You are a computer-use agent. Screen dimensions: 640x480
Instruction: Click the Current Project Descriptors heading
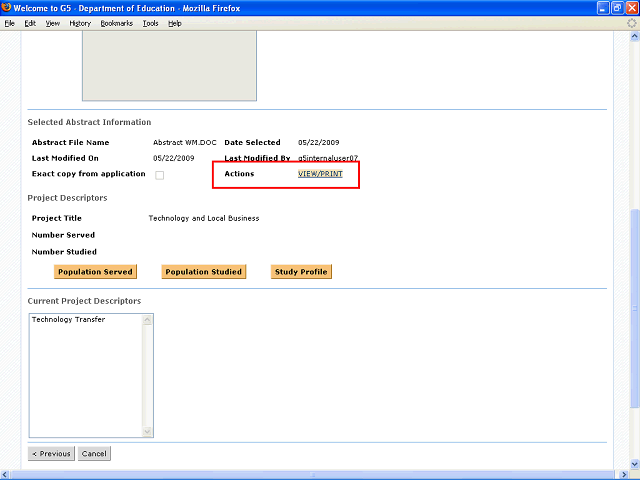pyautogui.click(x=84, y=301)
